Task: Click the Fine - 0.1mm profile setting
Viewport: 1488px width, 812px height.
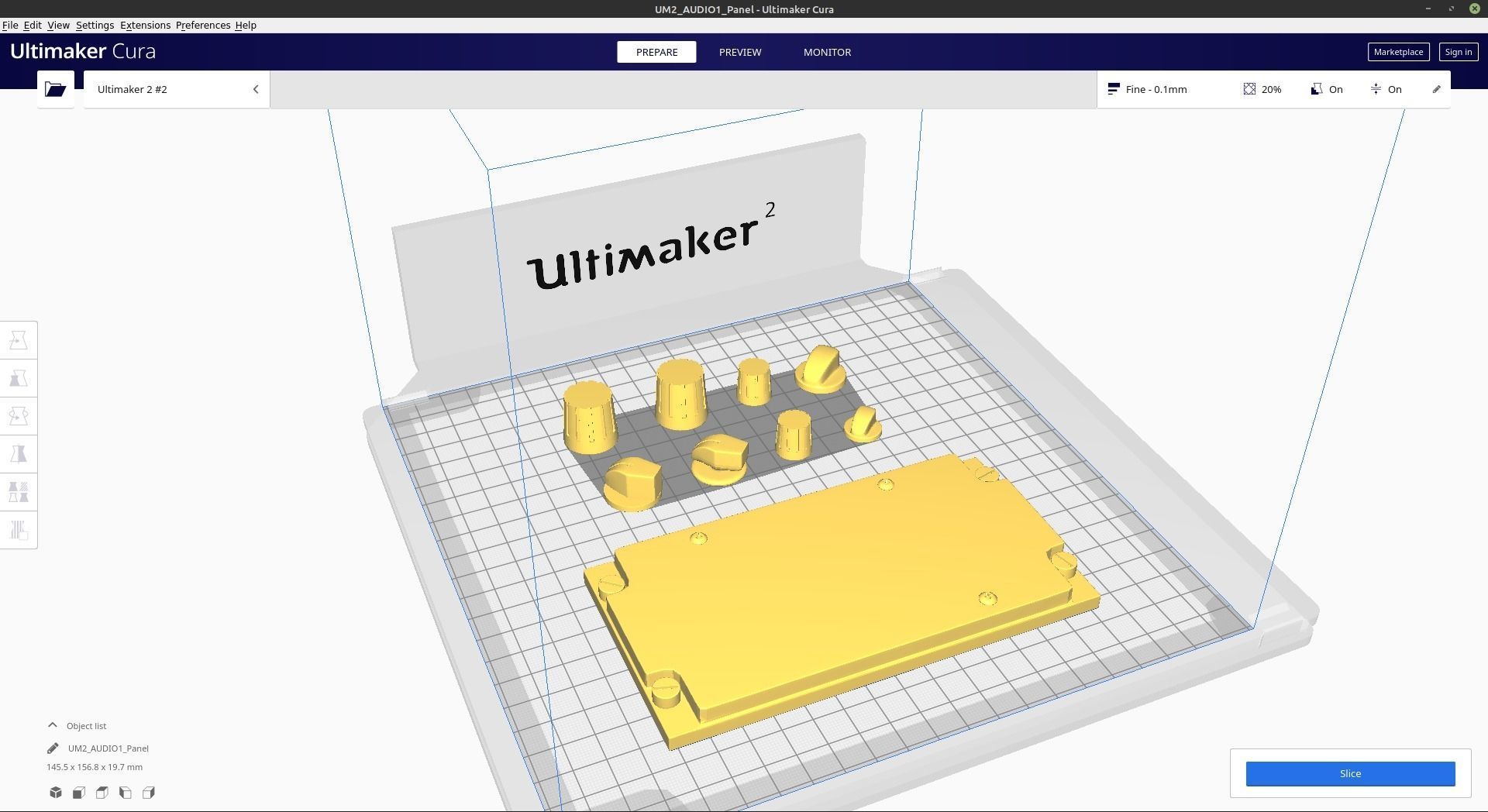Action: pyautogui.click(x=1147, y=89)
